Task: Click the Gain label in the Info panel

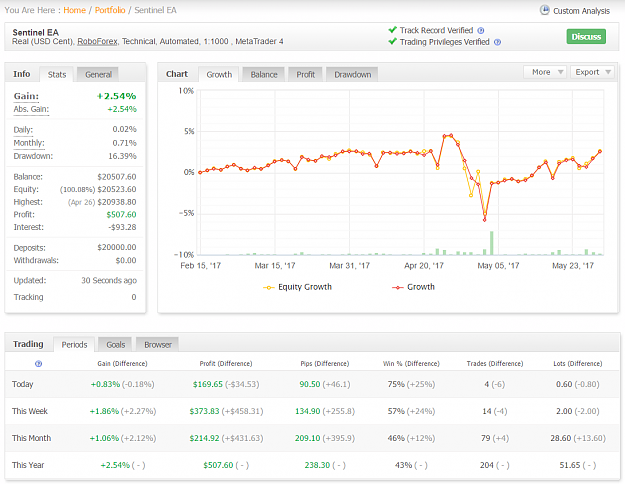Action: (26, 96)
